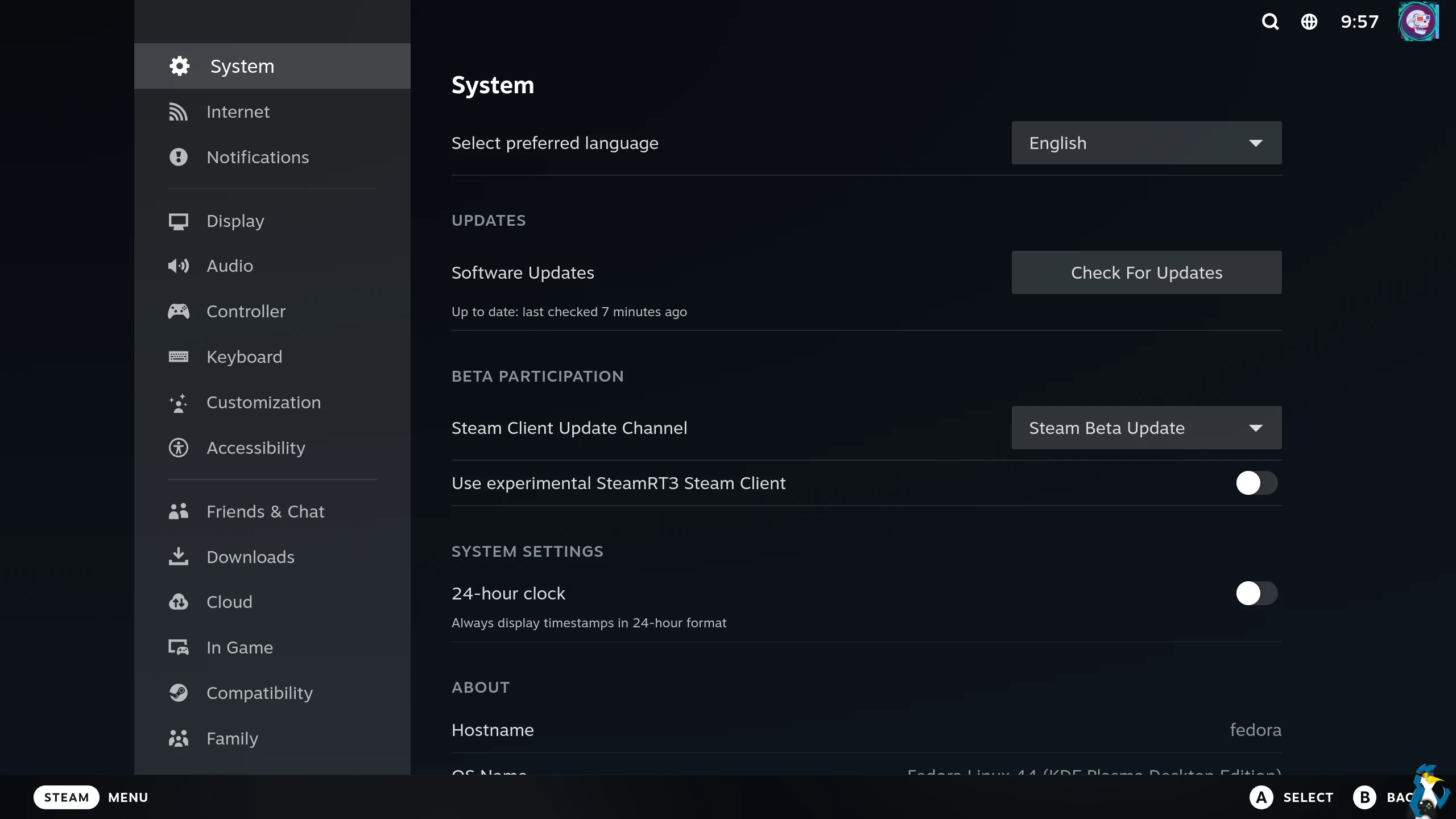Switch to Downloads settings

[272, 557]
